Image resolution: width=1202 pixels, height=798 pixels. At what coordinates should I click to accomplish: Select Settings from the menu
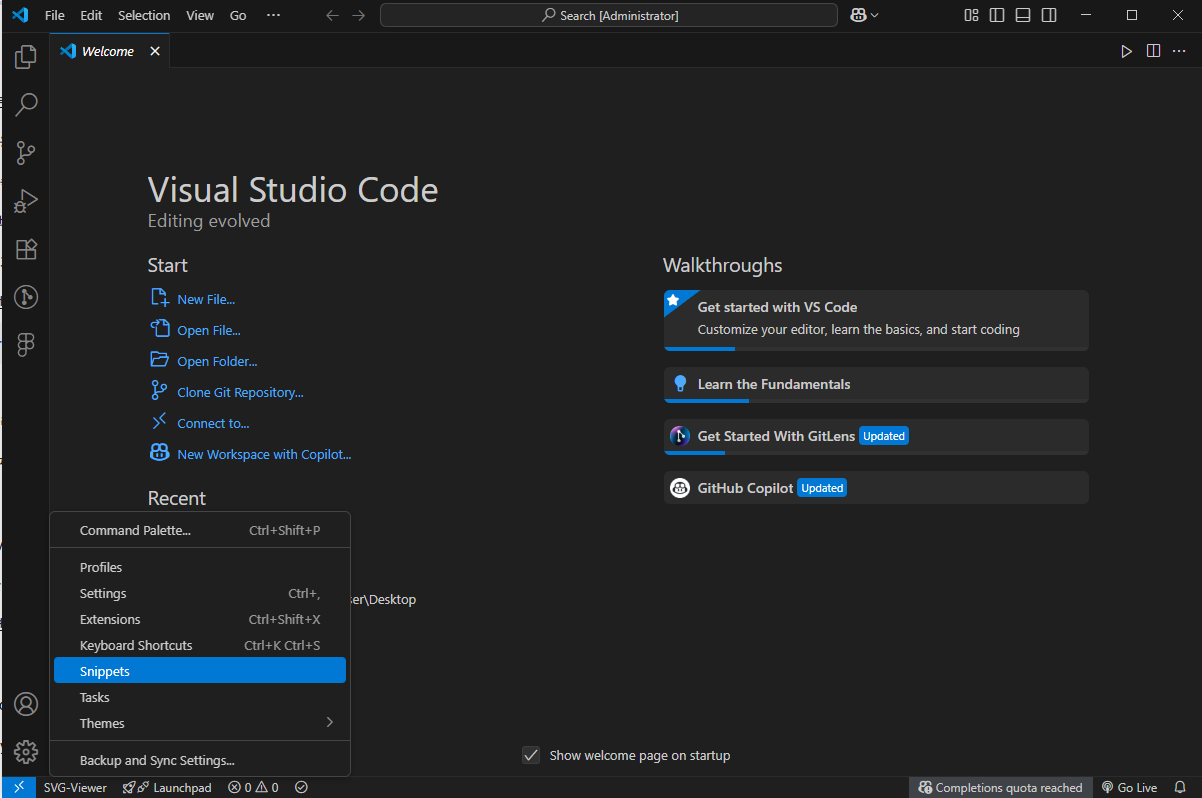[200, 593]
